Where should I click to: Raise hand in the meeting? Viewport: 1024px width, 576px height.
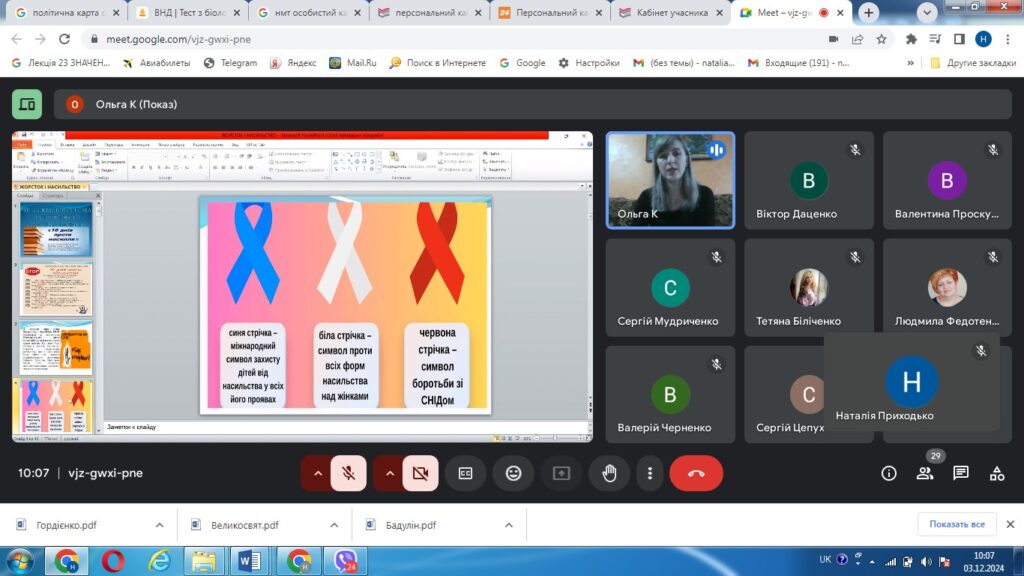pyautogui.click(x=609, y=473)
